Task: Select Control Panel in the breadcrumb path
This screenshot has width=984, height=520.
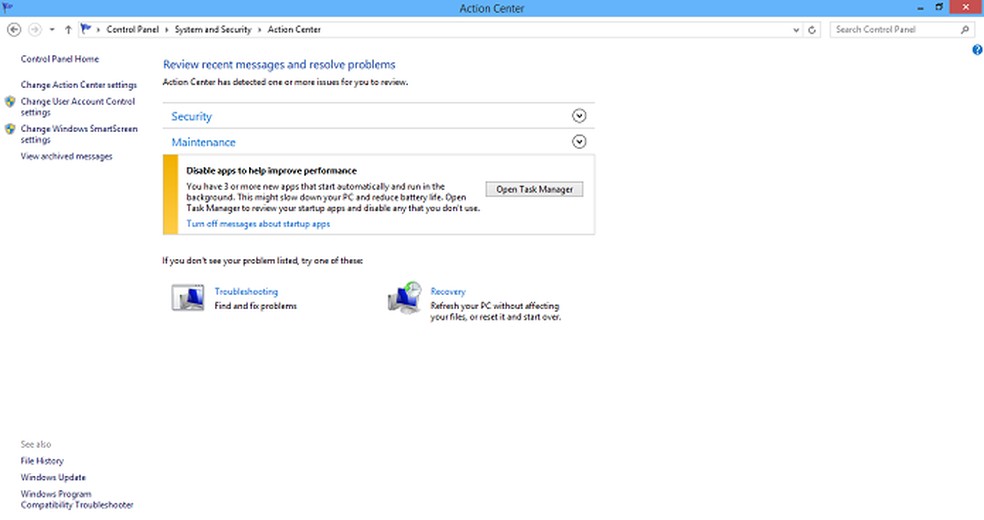Action: [x=132, y=29]
